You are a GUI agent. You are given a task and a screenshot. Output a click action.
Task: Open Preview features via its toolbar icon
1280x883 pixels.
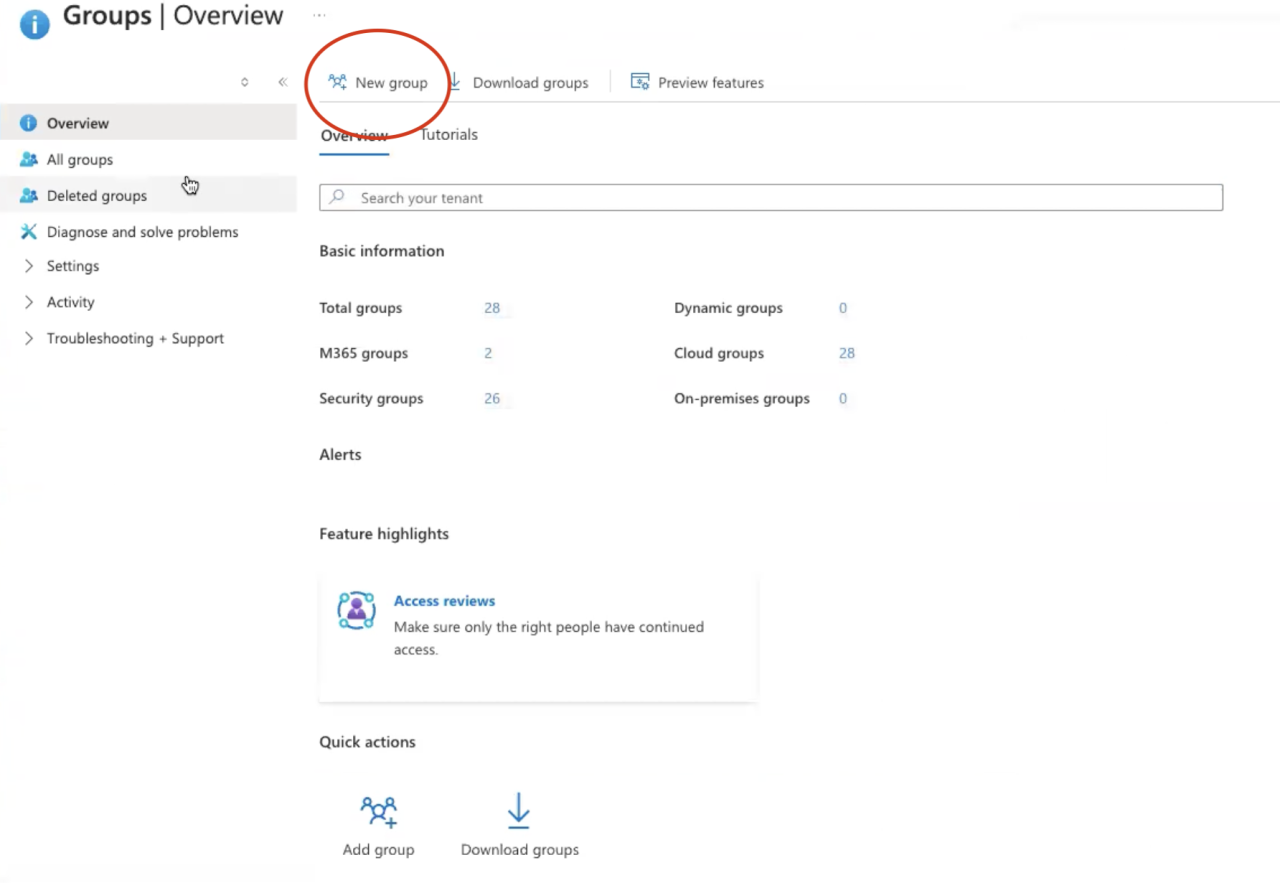click(640, 83)
